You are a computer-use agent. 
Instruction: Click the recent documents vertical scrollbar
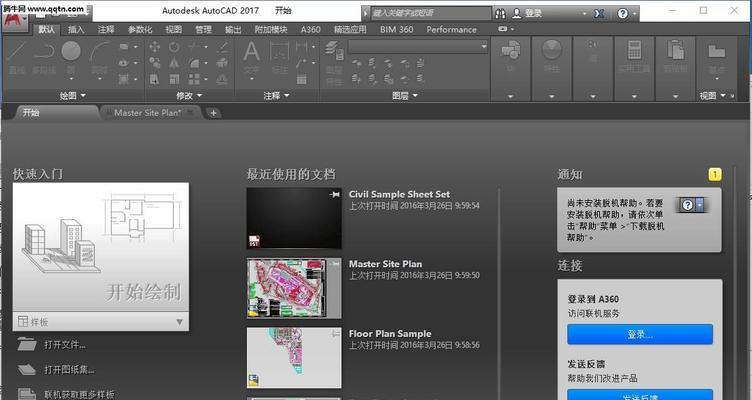[499, 293]
